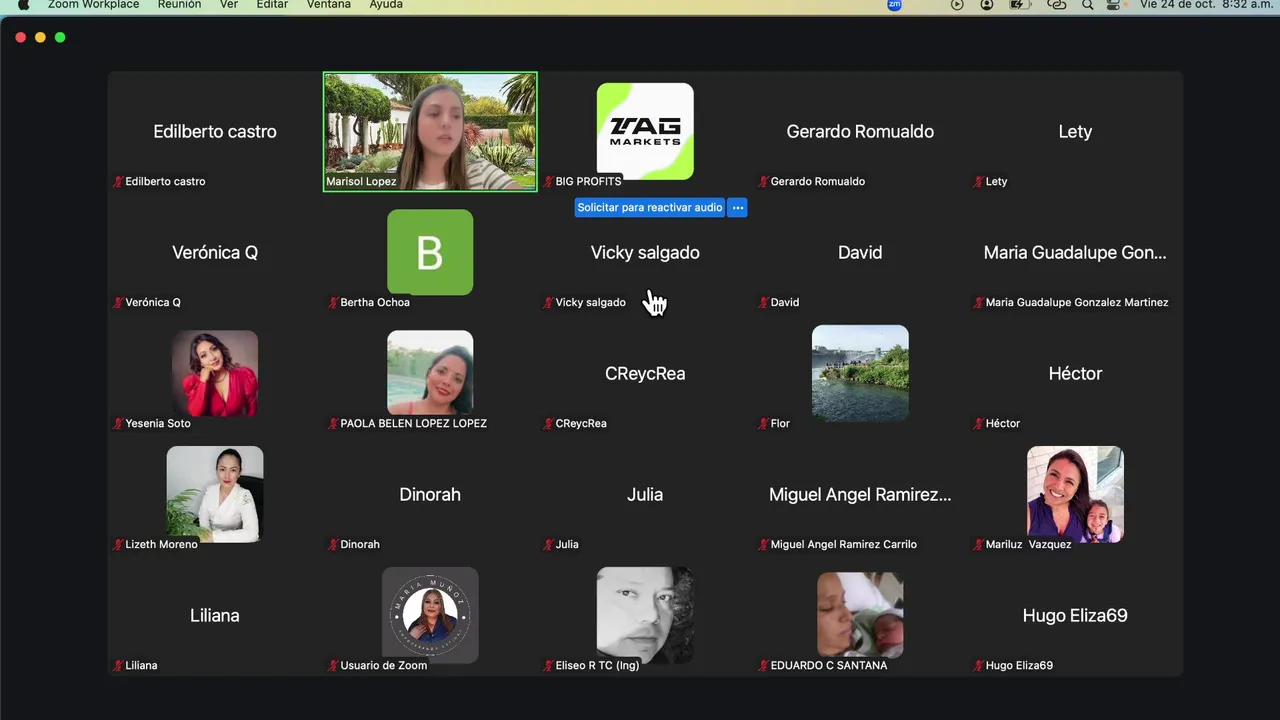Open the Apple menu

pos(23,5)
